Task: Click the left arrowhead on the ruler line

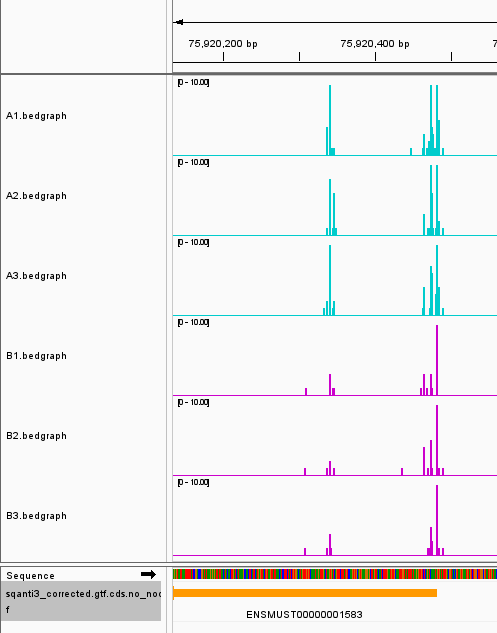Action: click(179, 22)
